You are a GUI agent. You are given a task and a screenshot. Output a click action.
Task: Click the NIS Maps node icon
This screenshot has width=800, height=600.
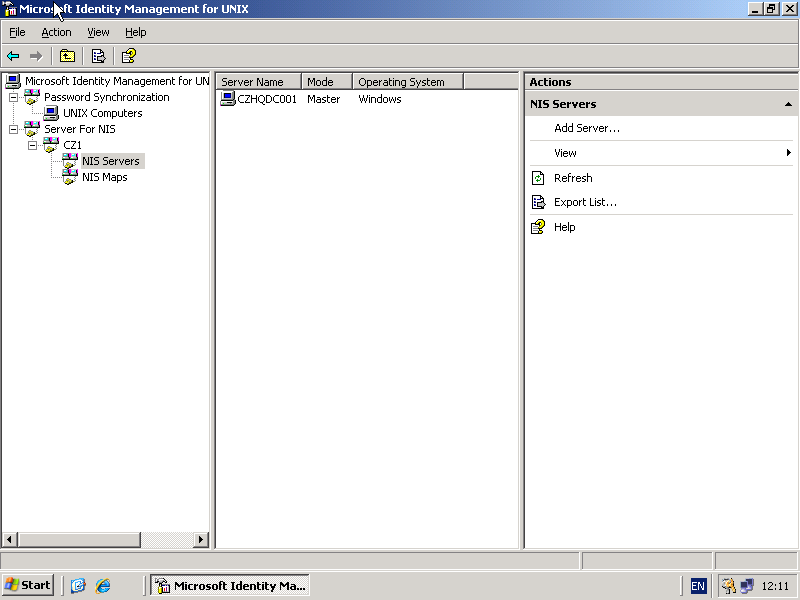tap(70, 177)
